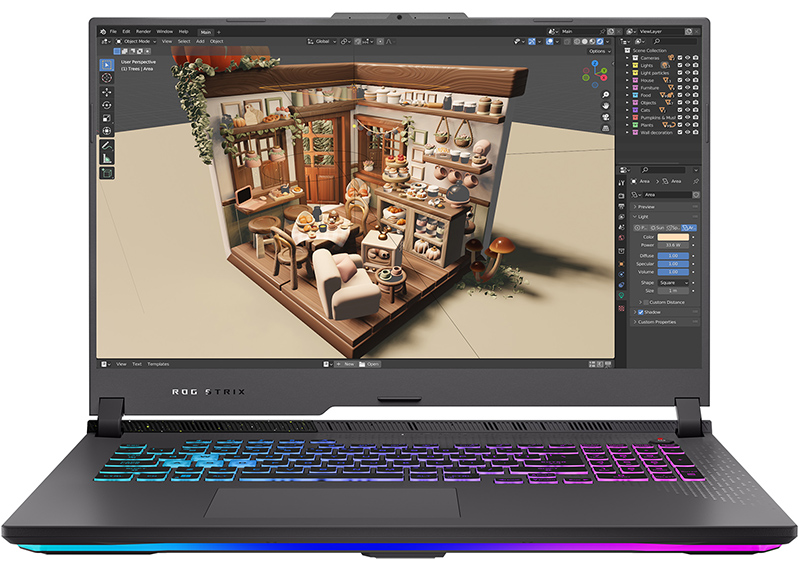
Task: Select the Add Cube tool
Action: coord(107,173)
